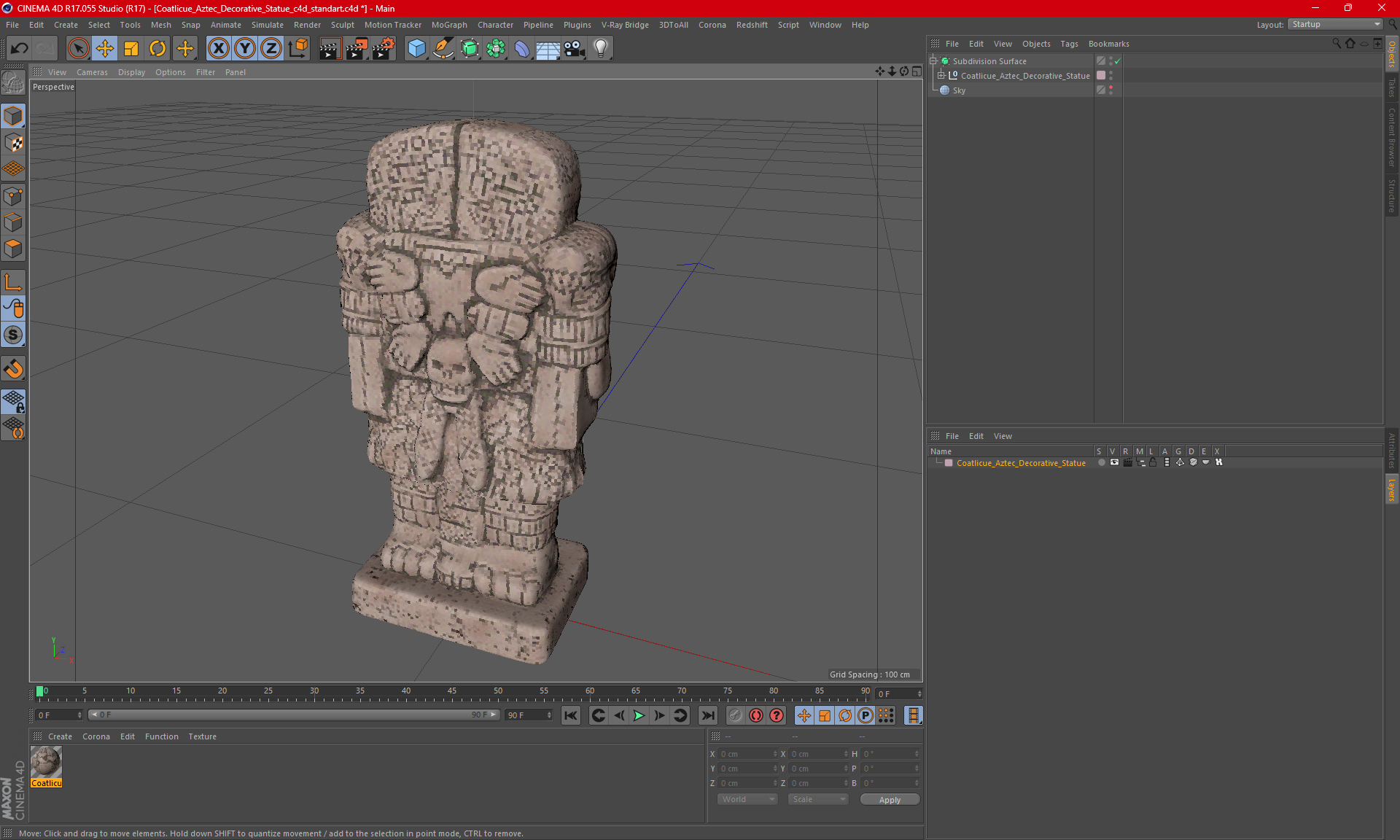
Task: Toggle Sky object visibility dots
Action: tap(1111, 90)
